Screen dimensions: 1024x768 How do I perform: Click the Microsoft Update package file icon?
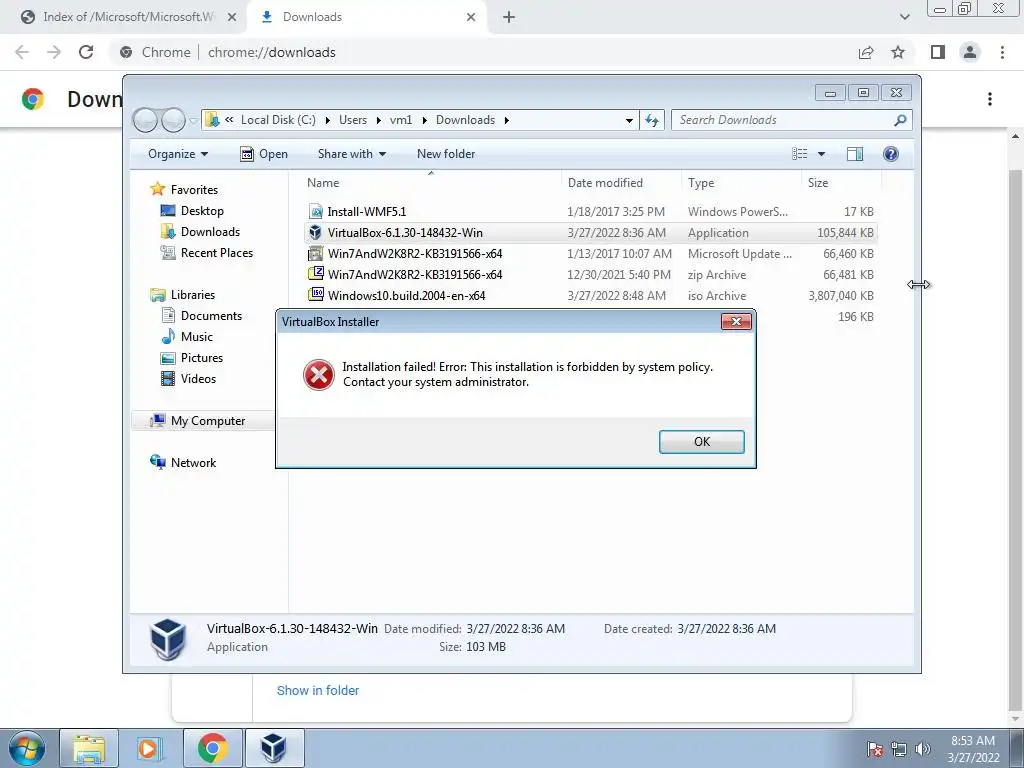pos(316,253)
